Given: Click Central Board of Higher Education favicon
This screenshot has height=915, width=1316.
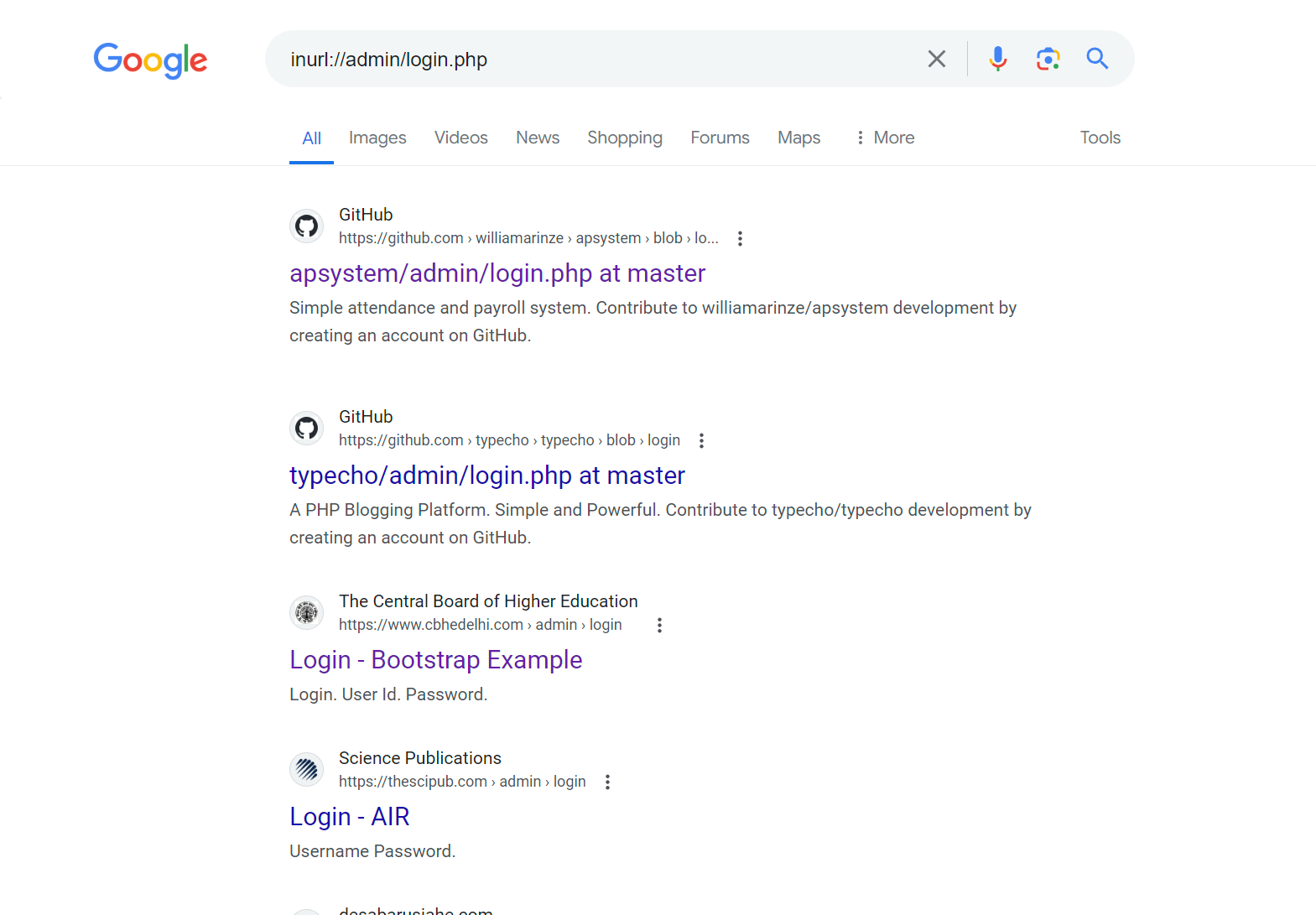Looking at the screenshot, I should coord(307,612).
